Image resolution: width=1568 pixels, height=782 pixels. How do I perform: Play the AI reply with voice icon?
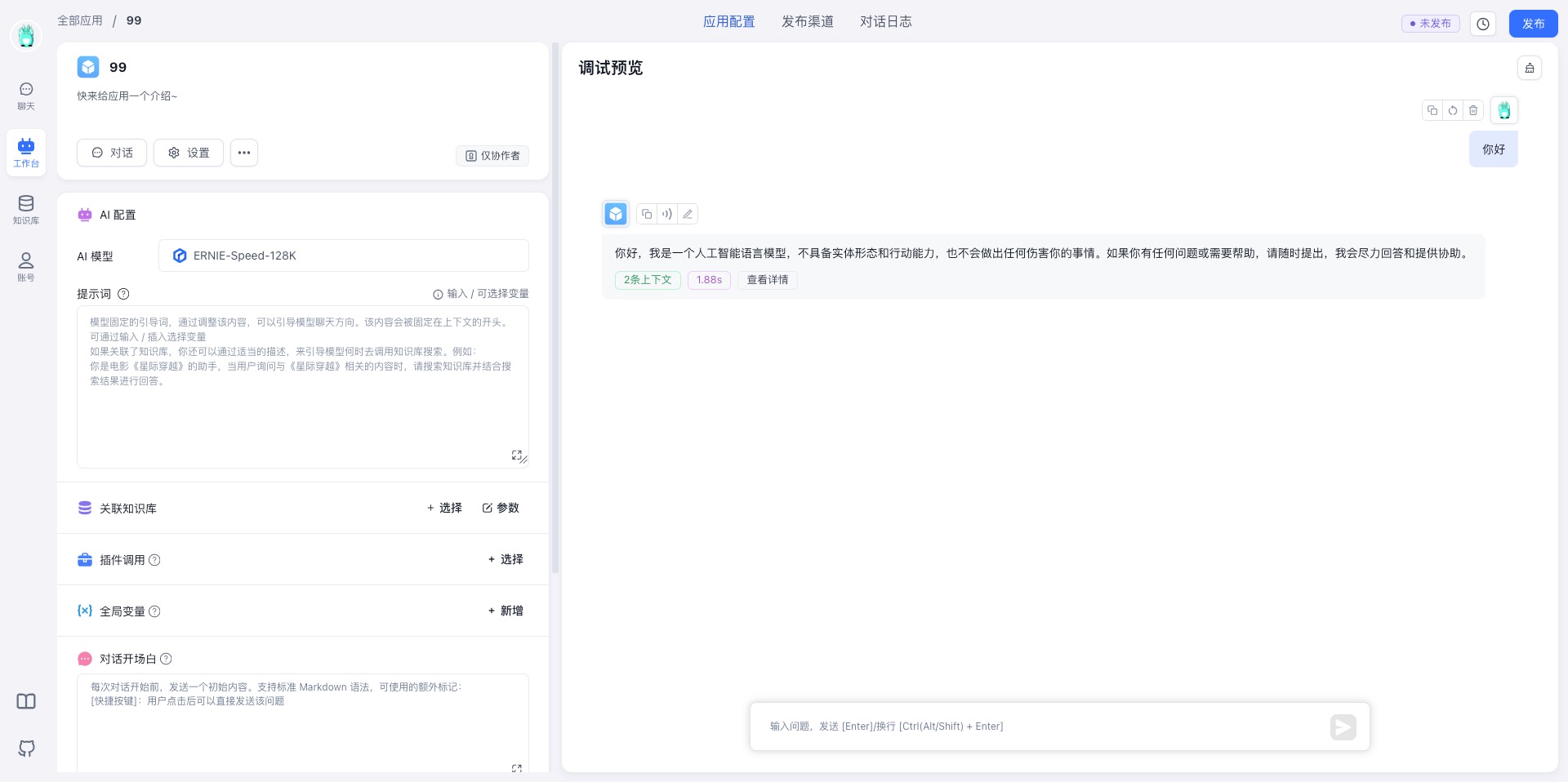pyautogui.click(x=667, y=215)
